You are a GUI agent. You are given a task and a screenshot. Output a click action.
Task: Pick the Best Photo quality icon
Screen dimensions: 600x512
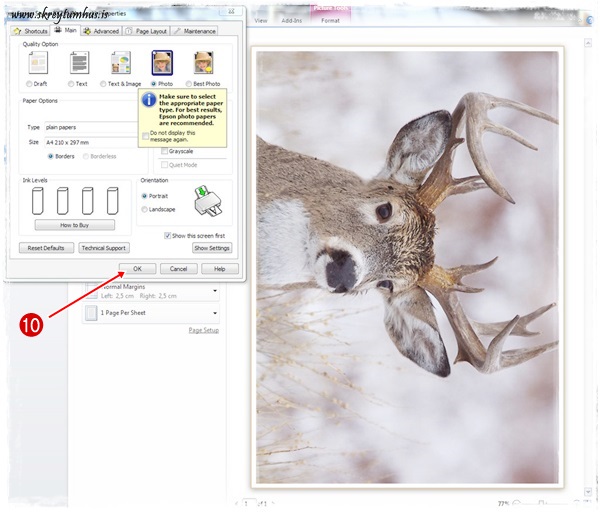[204, 63]
